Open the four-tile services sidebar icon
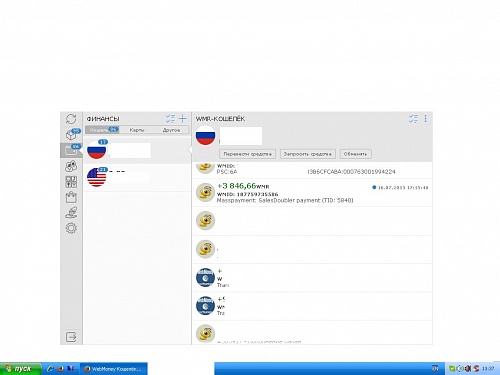Viewport: 500px width, 375px height. pos(71,182)
